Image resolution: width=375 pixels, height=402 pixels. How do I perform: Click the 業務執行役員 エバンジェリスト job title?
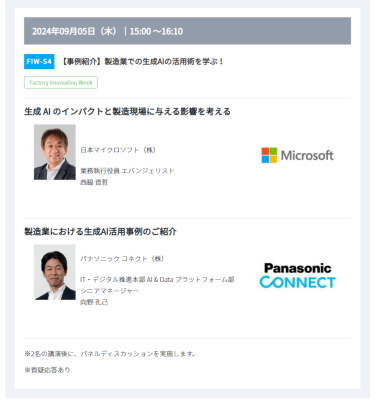pos(127,171)
